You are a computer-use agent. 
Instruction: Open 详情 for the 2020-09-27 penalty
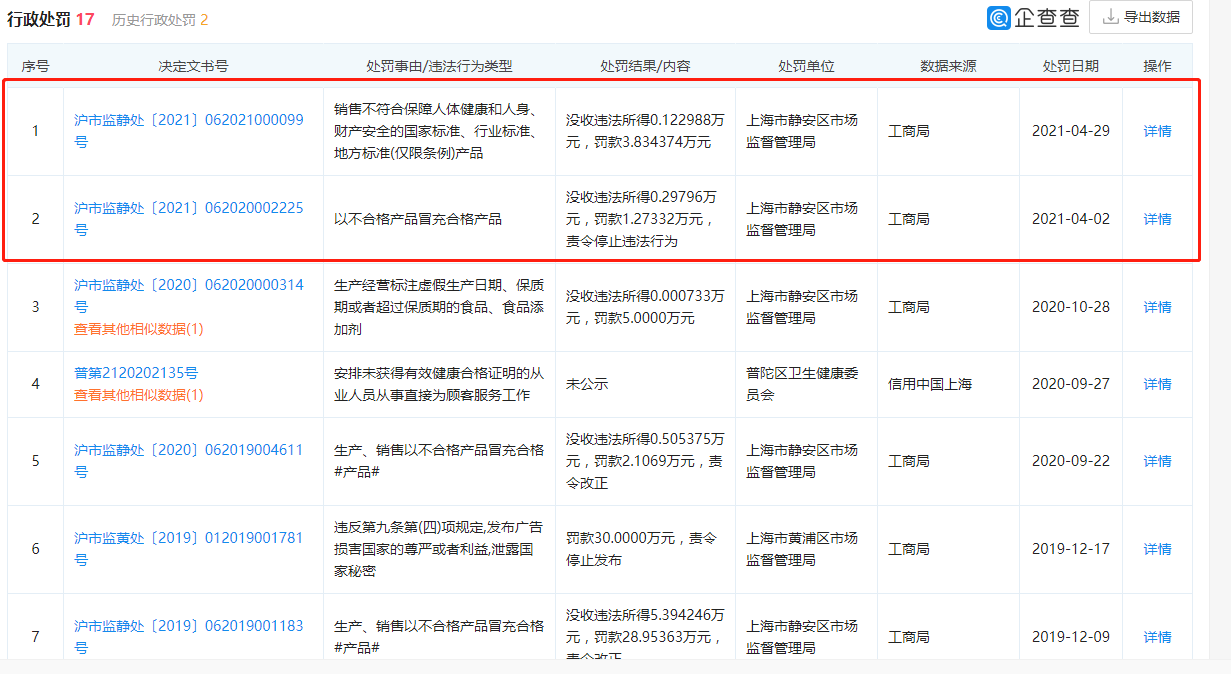[1157, 384]
